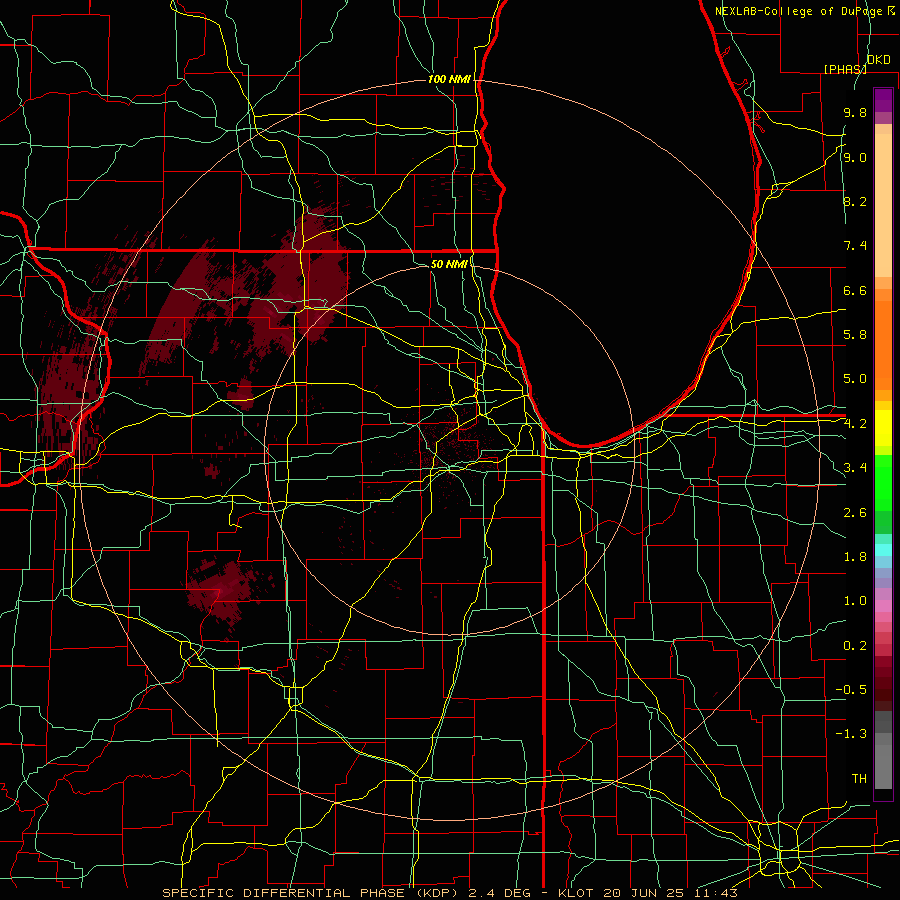Select the 3.4 legend value
This screenshot has height=900, width=900.
coord(855,468)
